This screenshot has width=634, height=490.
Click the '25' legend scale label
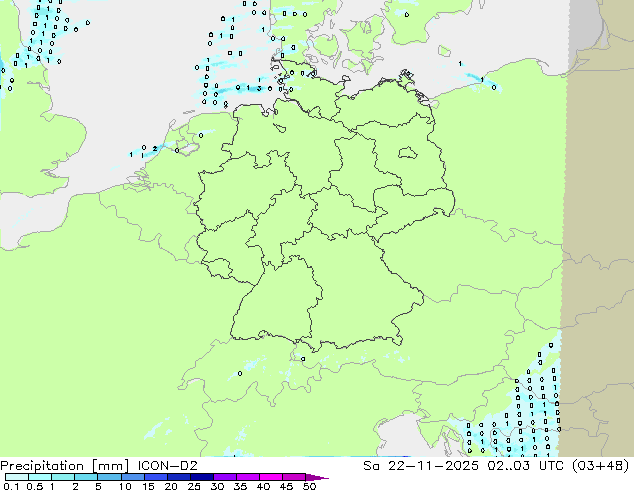[x=194, y=486]
